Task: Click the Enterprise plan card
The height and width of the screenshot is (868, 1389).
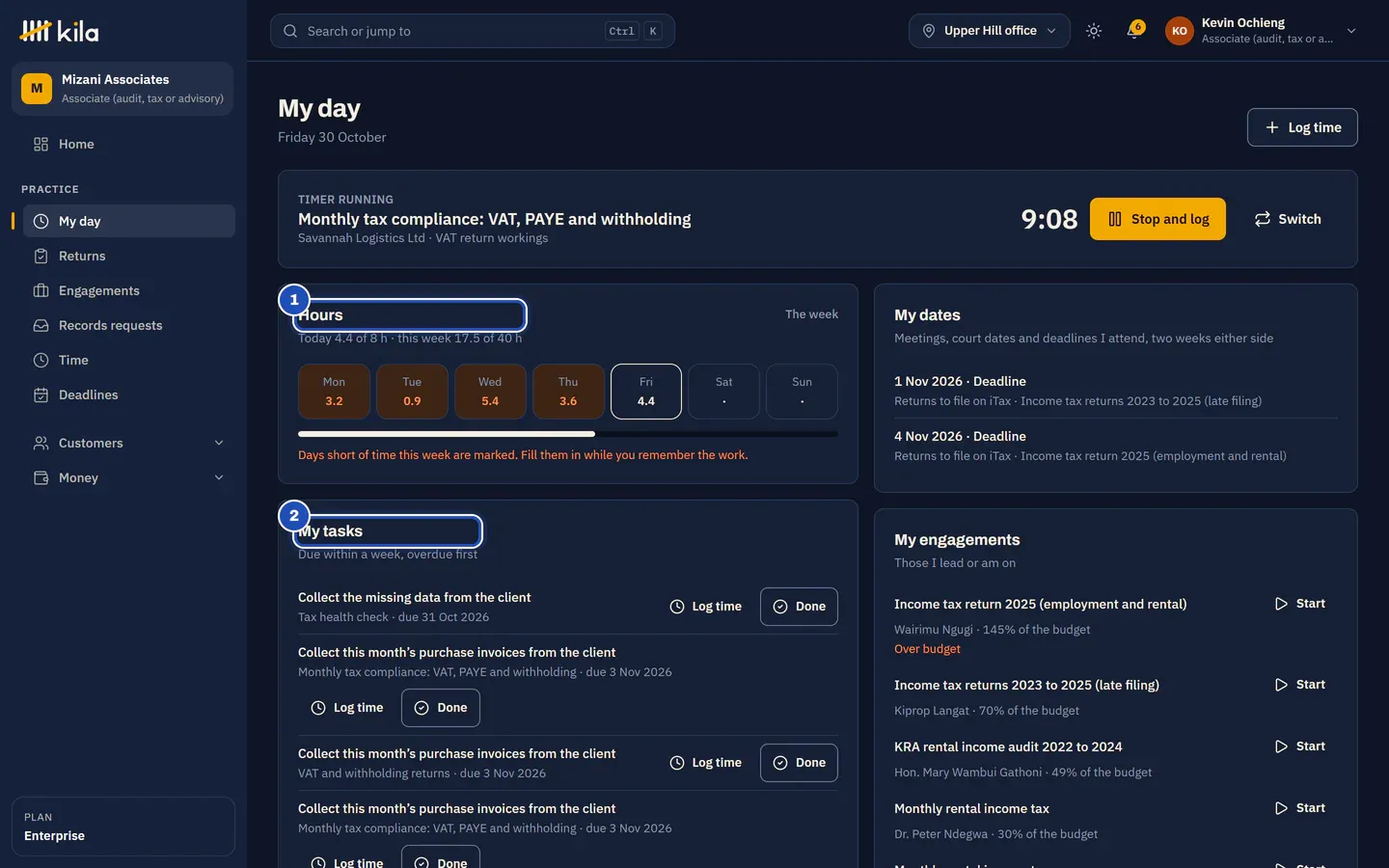Action: pyautogui.click(x=123, y=827)
